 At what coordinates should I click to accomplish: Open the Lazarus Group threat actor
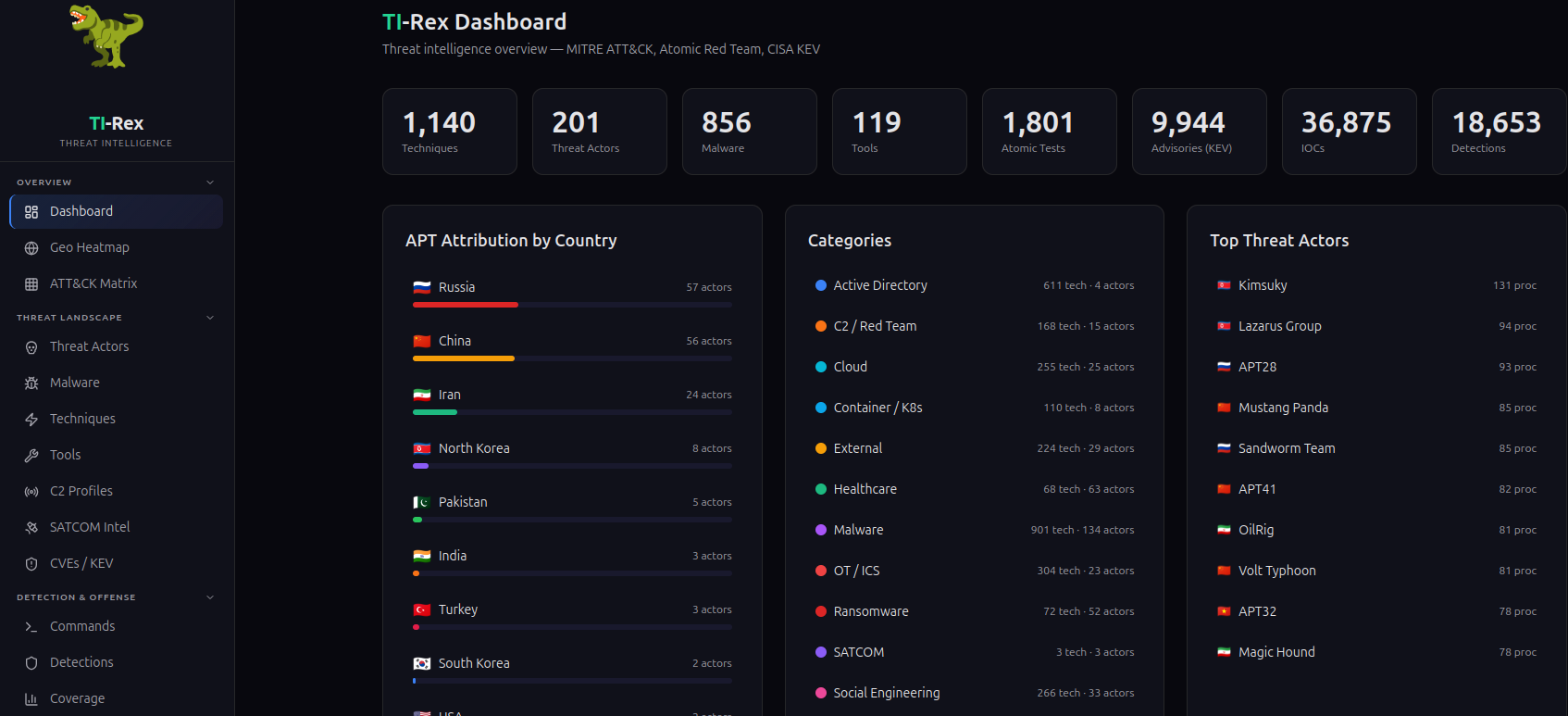tap(1376, 326)
